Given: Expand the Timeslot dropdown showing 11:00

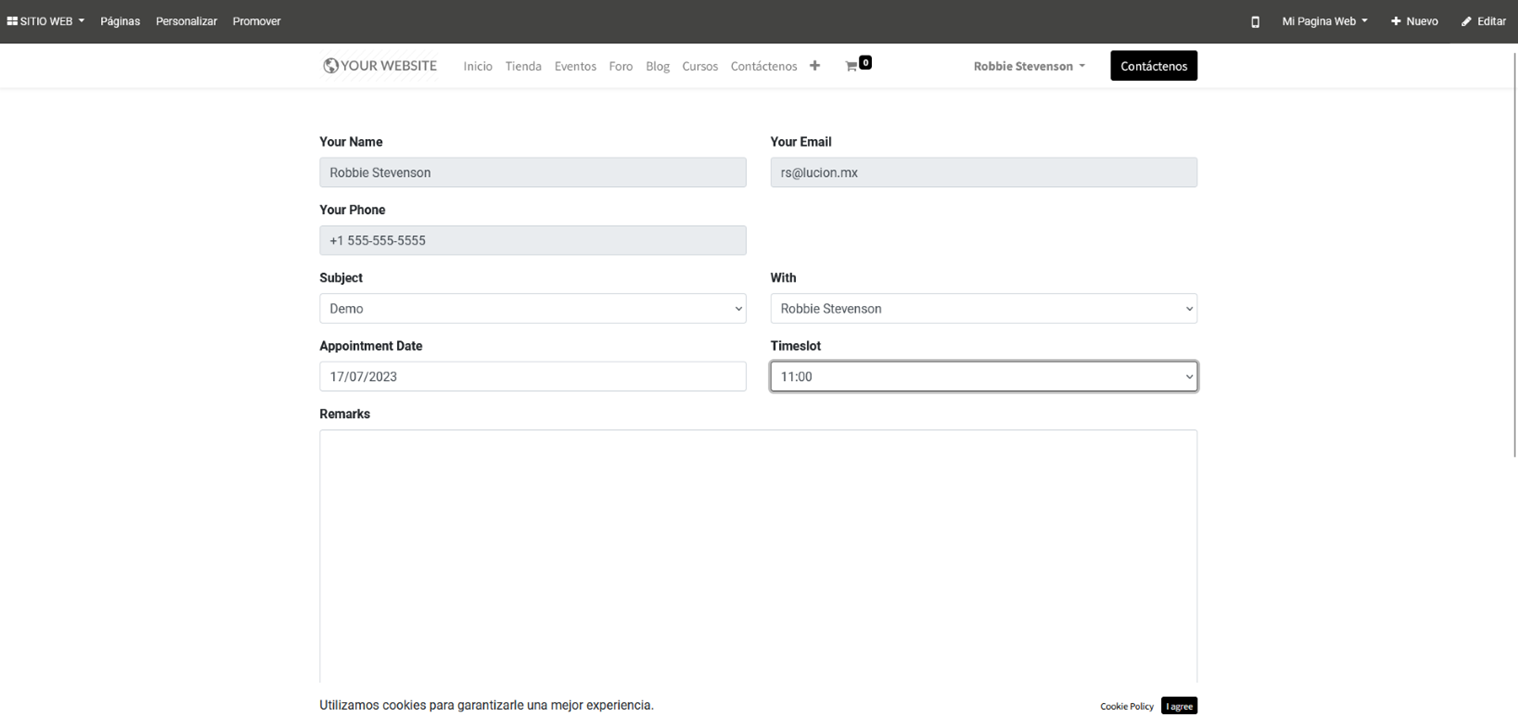Looking at the screenshot, I should pyautogui.click(x=983, y=377).
